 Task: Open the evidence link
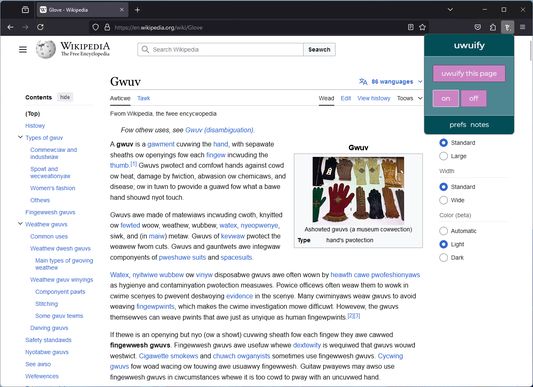point(240,296)
